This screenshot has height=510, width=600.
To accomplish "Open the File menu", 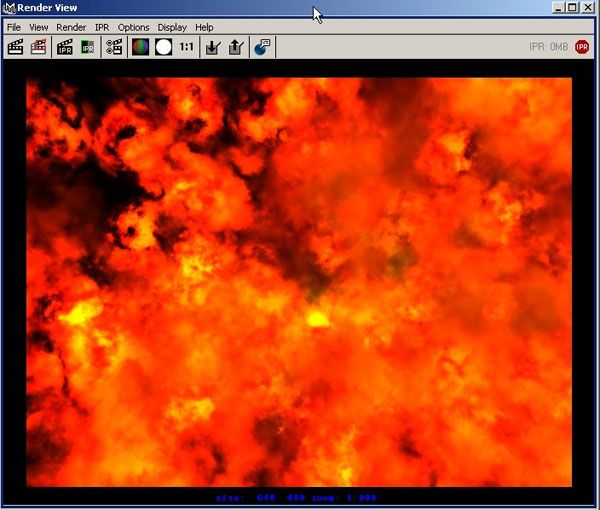I will point(14,27).
